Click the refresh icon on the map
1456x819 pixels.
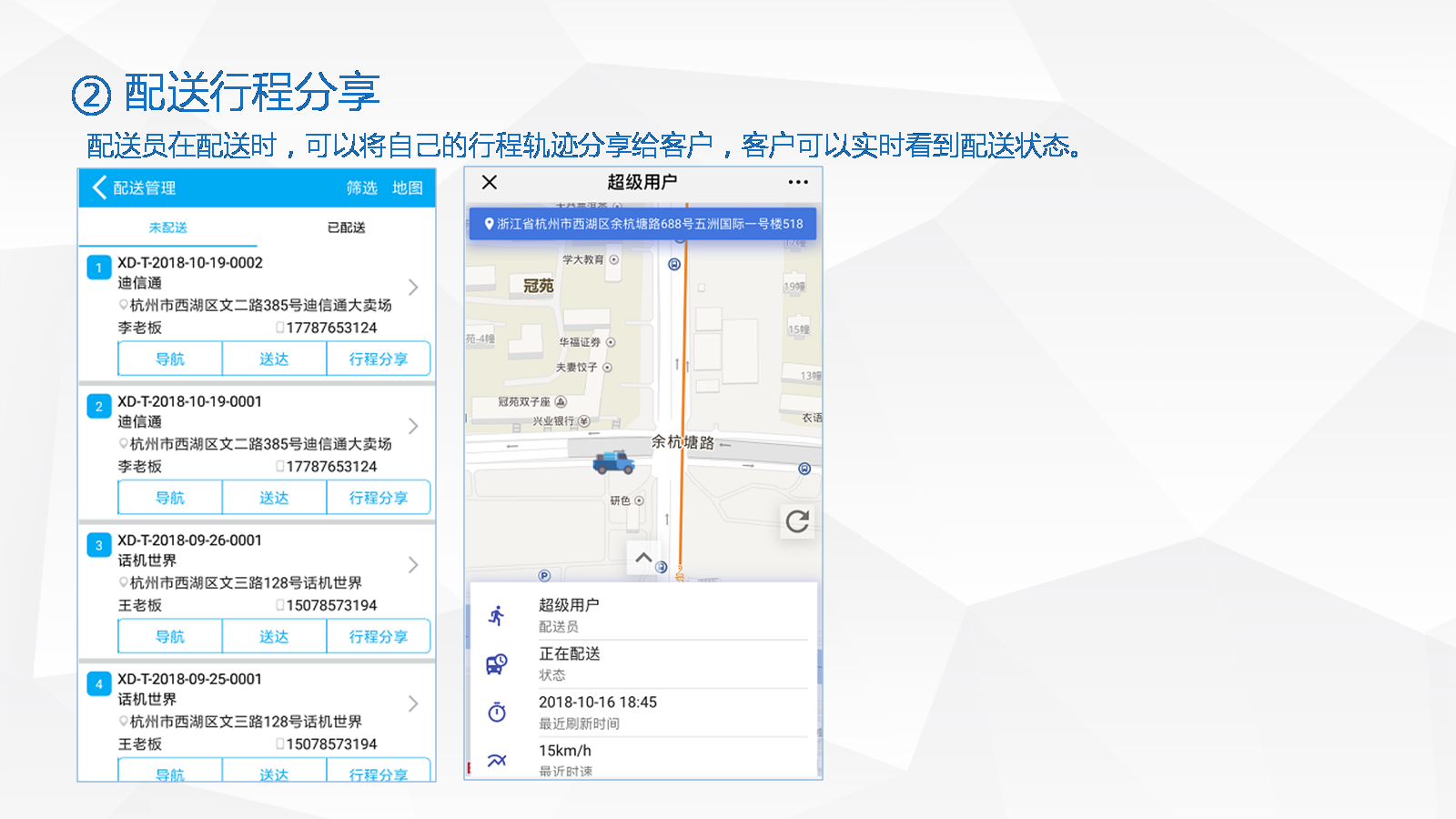(x=797, y=521)
